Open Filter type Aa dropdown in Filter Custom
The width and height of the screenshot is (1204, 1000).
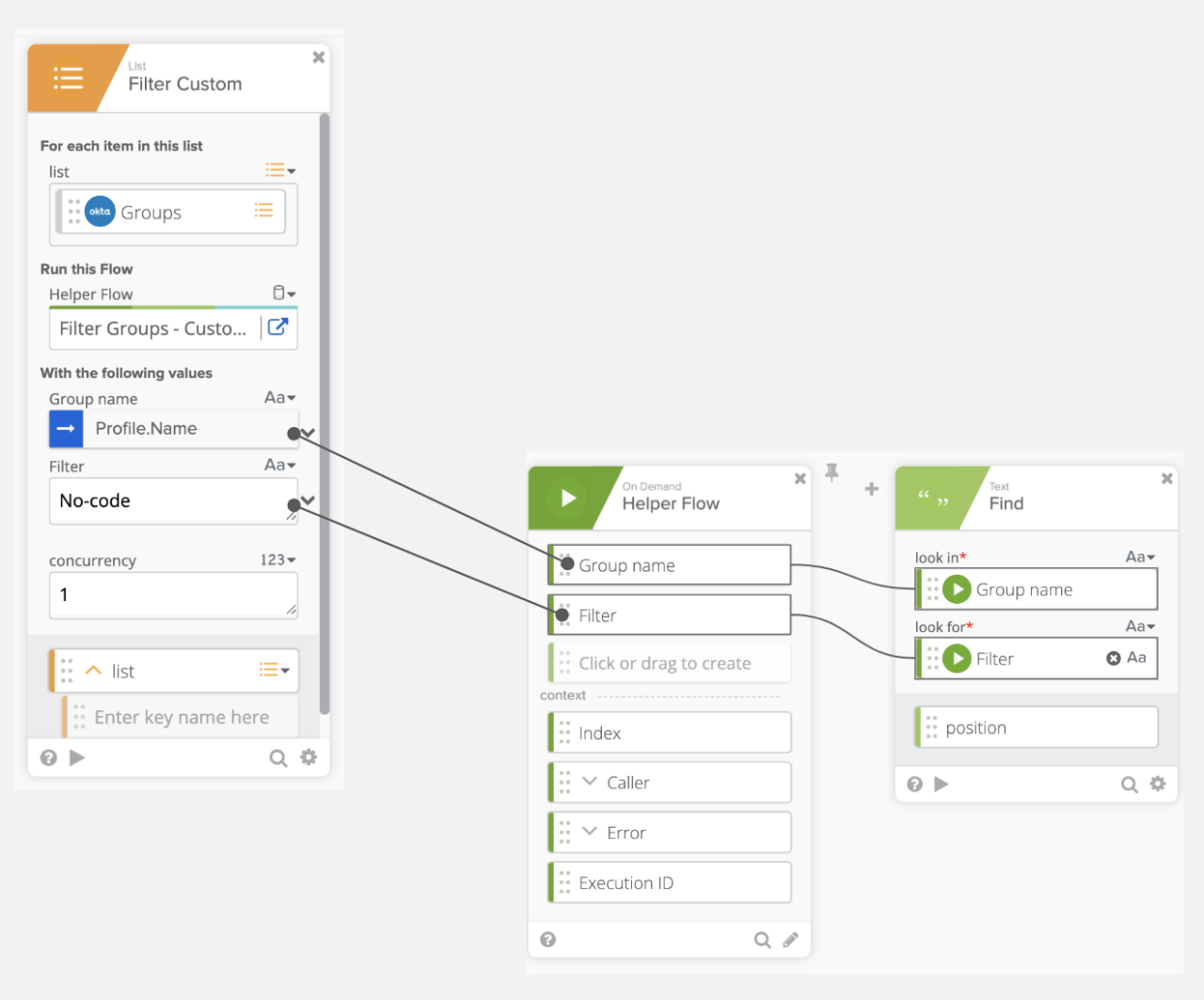coord(279,465)
